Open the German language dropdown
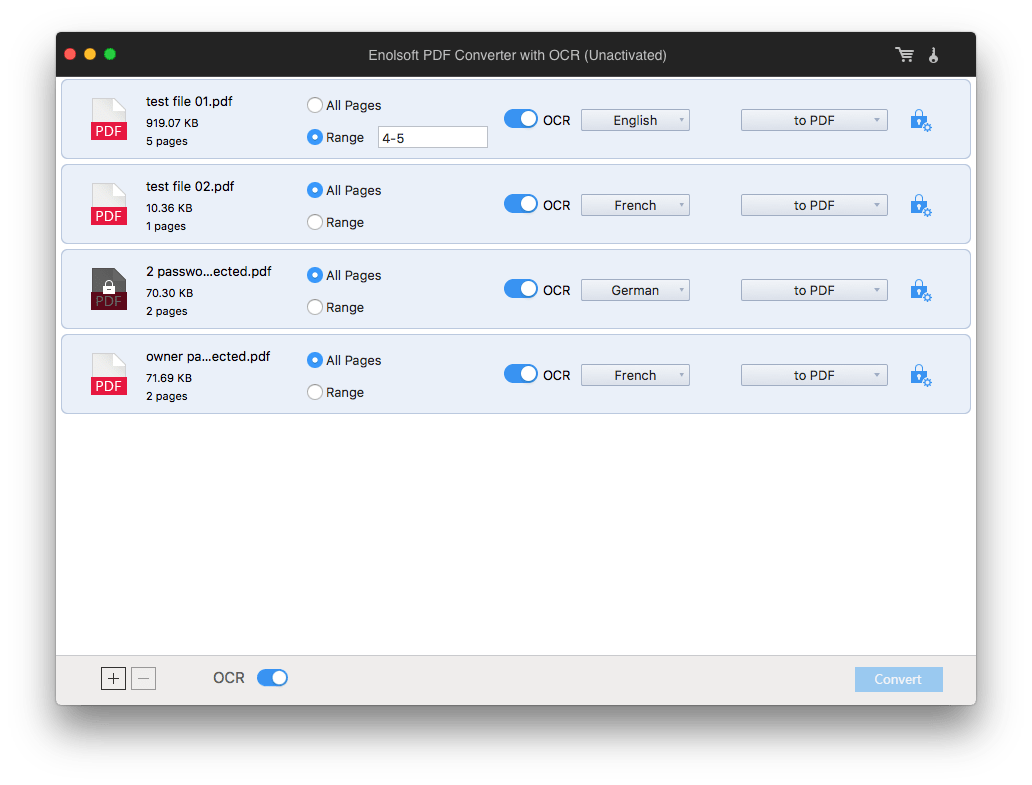The height and width of the screenshot is (785, 1032). click(635, 290)
